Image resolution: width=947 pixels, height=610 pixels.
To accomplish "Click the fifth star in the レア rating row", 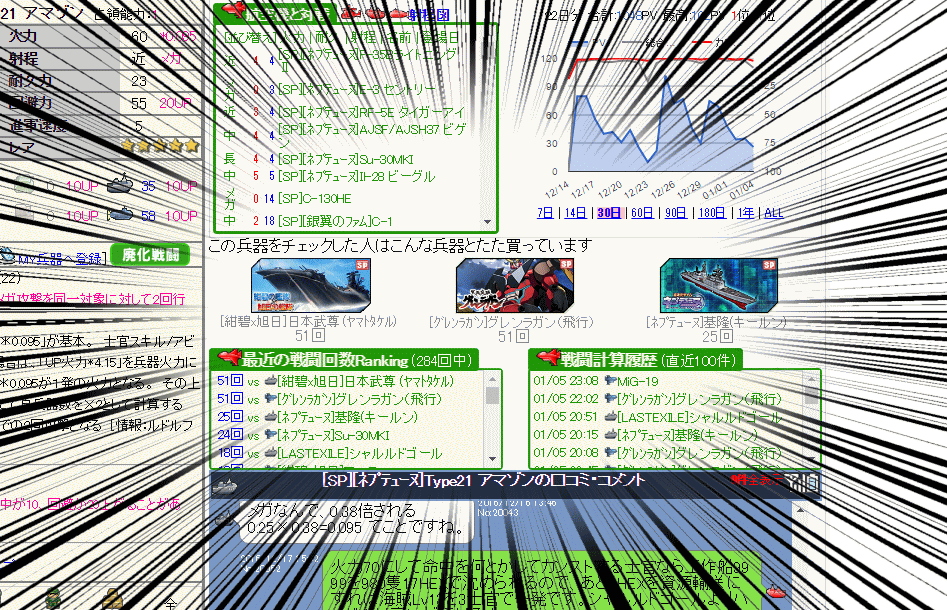I will coord(192,145).
